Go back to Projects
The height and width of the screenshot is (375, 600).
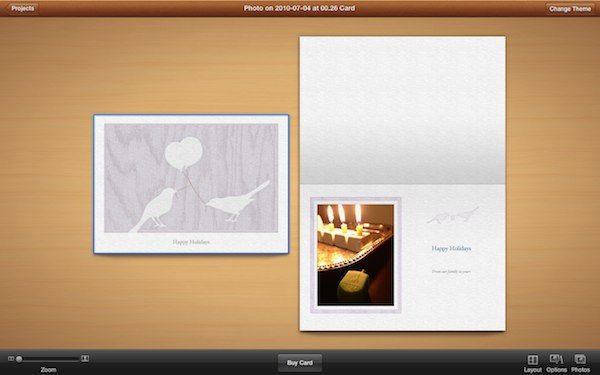(23, 8)
